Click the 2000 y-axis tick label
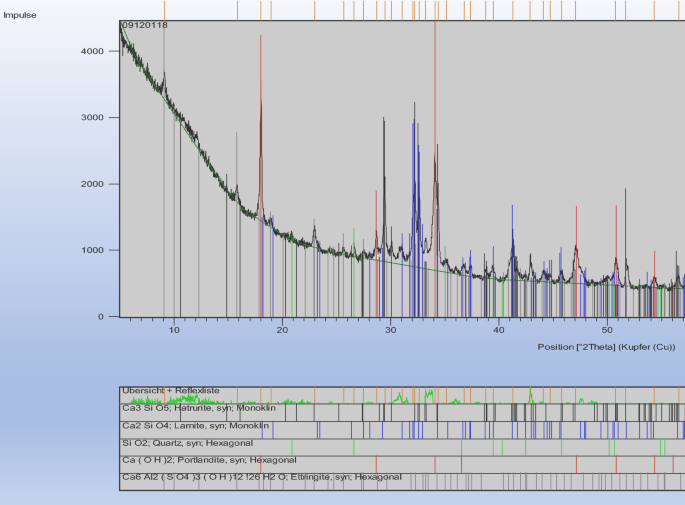The height and width of the screenshot is (505, 685). [92, 184]
